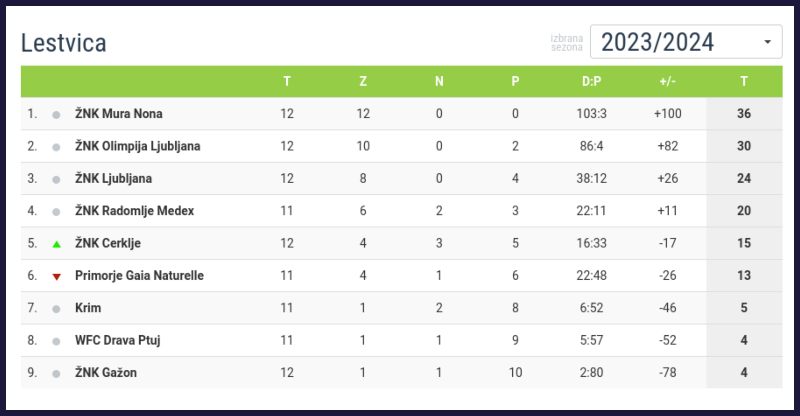Click the +/- goal difference column header
This screenshot has height=416, width=800.
pos(667,81)
